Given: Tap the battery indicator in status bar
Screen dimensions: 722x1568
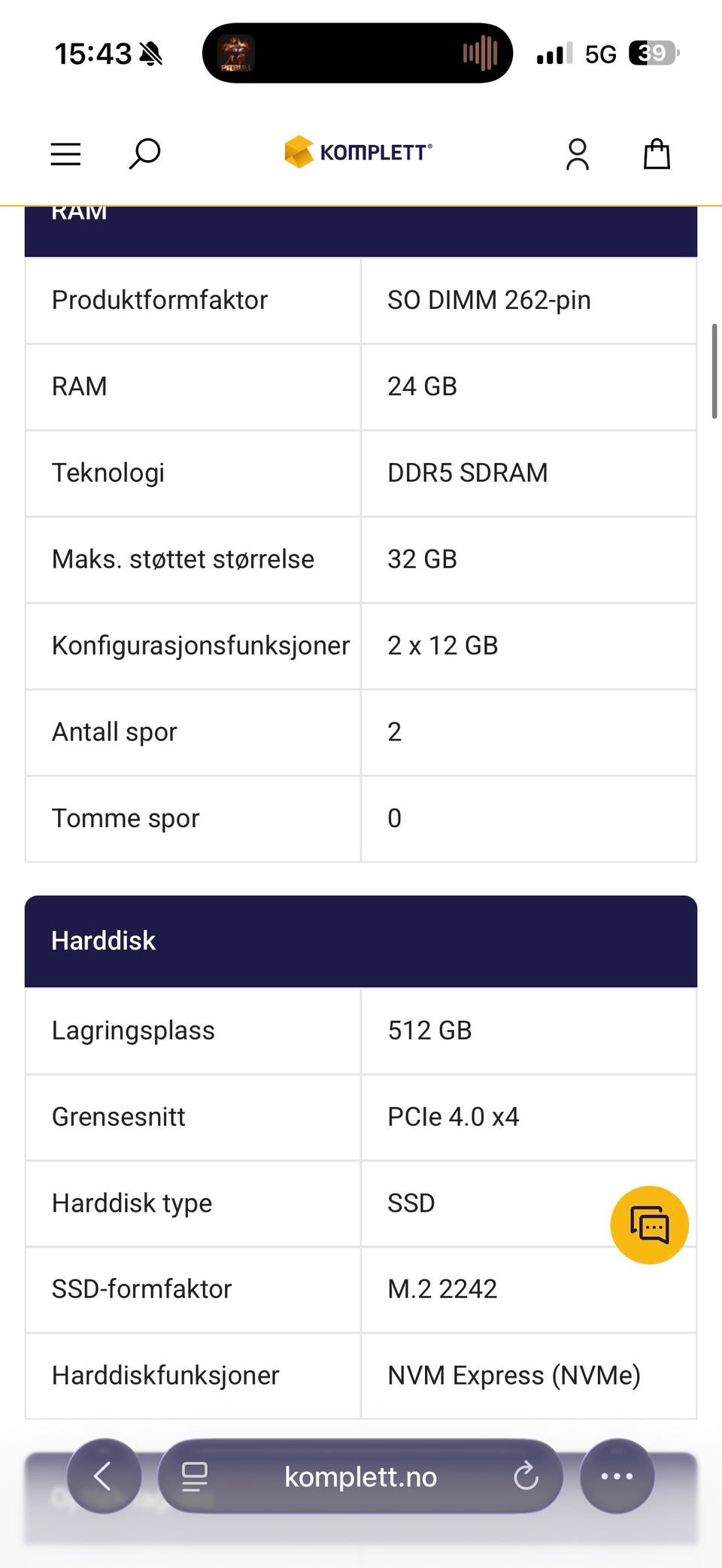Looking at the screenshot, I should pyautogui.click(x=653, y=53).
